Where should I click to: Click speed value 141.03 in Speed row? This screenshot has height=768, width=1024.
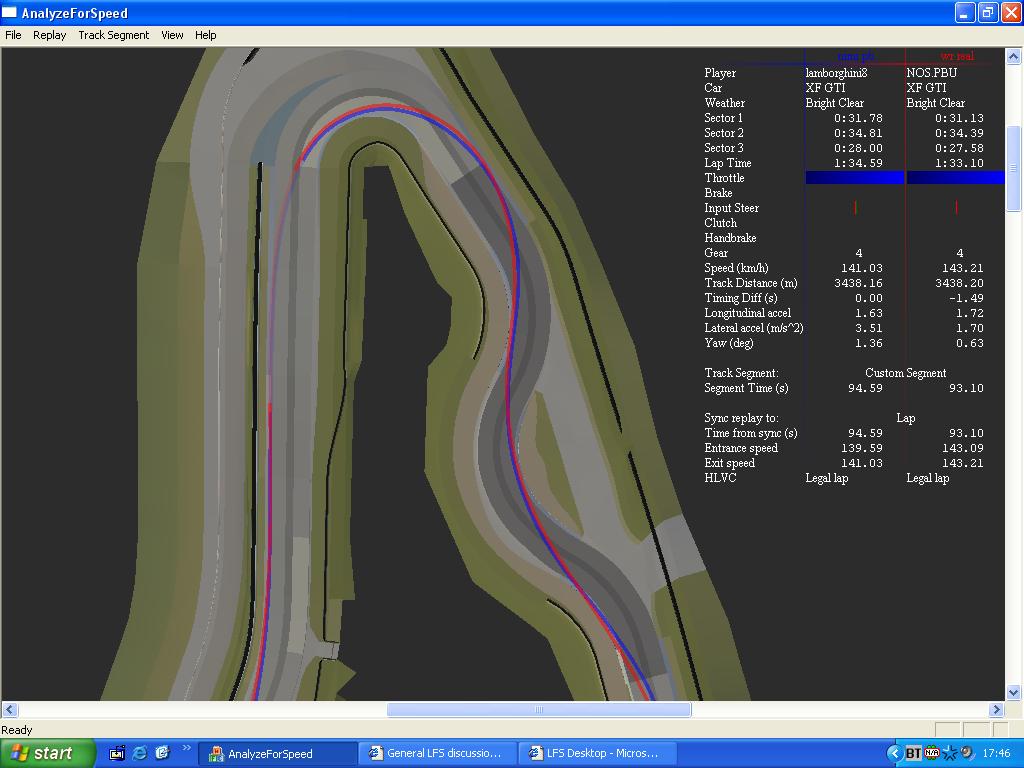pos(862,268)
